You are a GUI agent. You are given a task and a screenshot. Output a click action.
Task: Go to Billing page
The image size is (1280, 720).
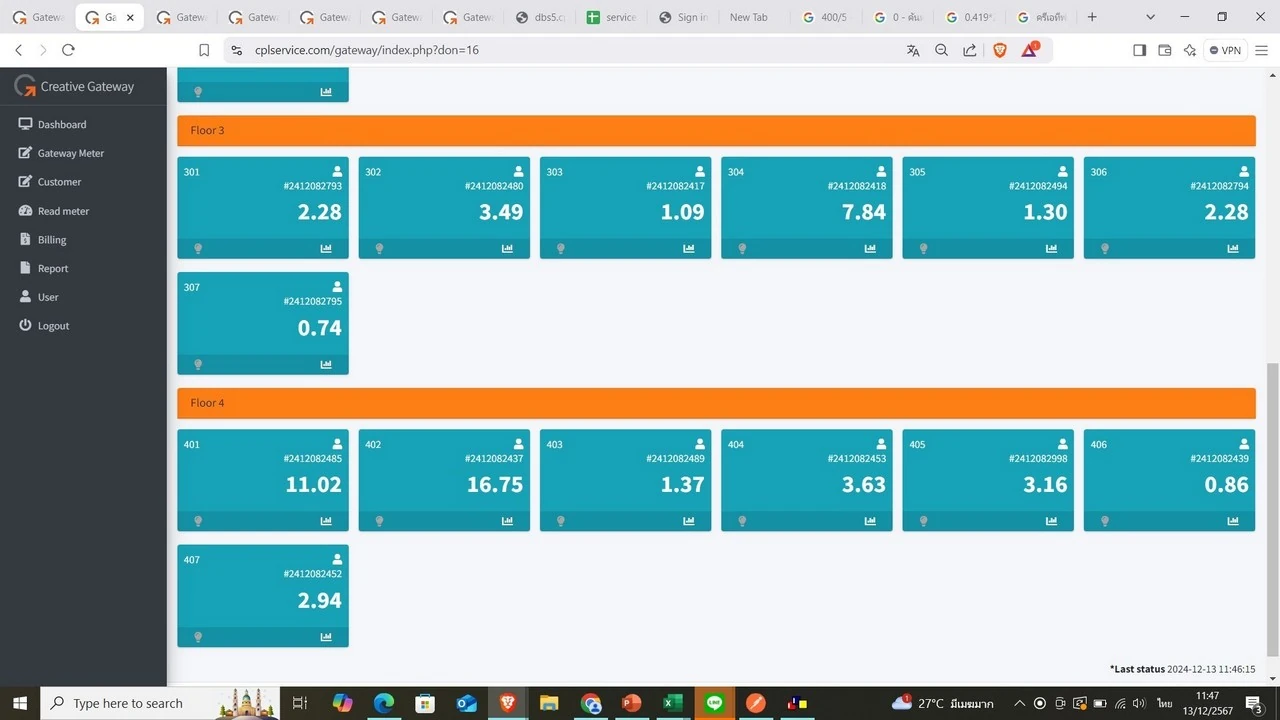pyautogui.click(x=52, y=240)
